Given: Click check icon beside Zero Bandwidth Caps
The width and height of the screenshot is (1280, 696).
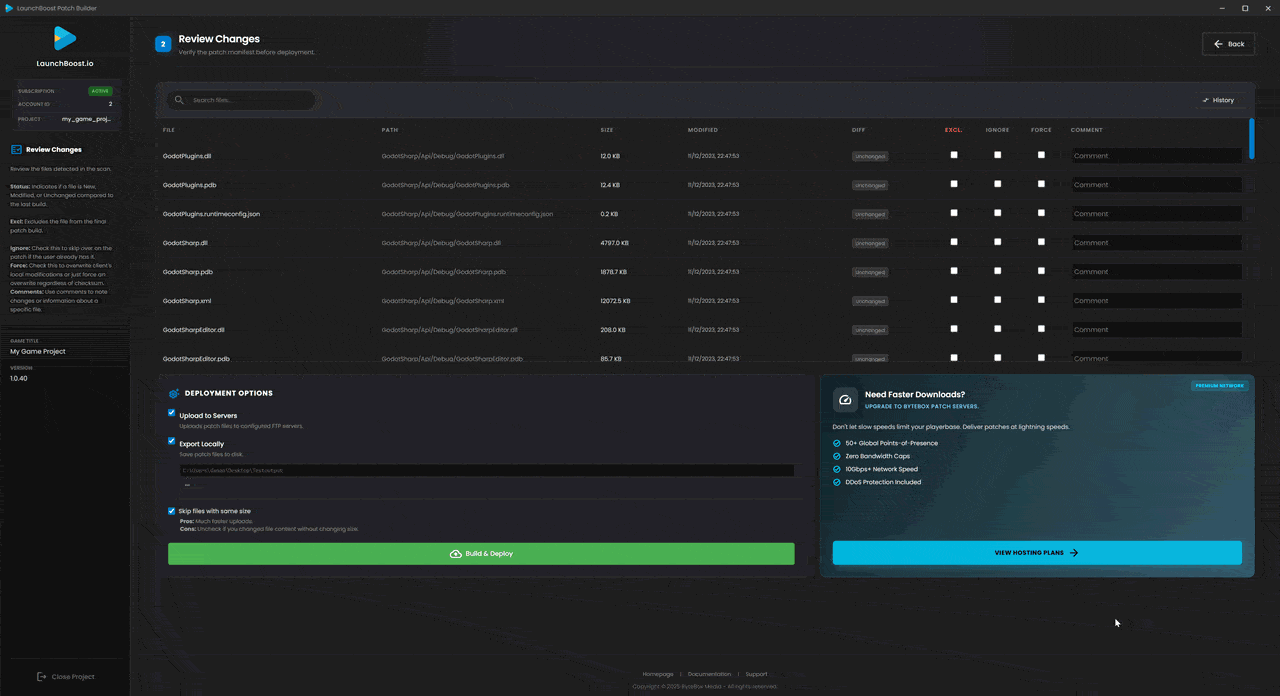Looking at the screenshot, I should (x=837, y=456).
